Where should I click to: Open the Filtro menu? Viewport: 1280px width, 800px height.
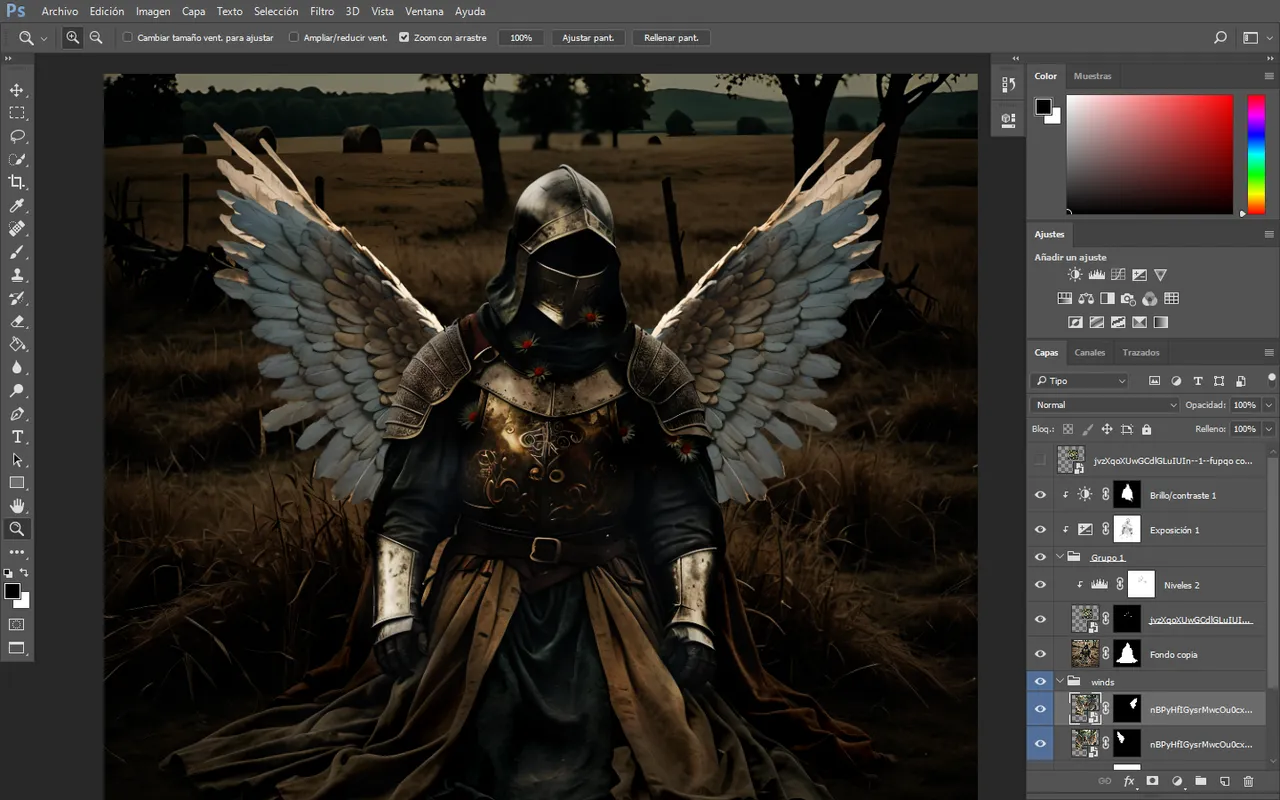point(322,12)
